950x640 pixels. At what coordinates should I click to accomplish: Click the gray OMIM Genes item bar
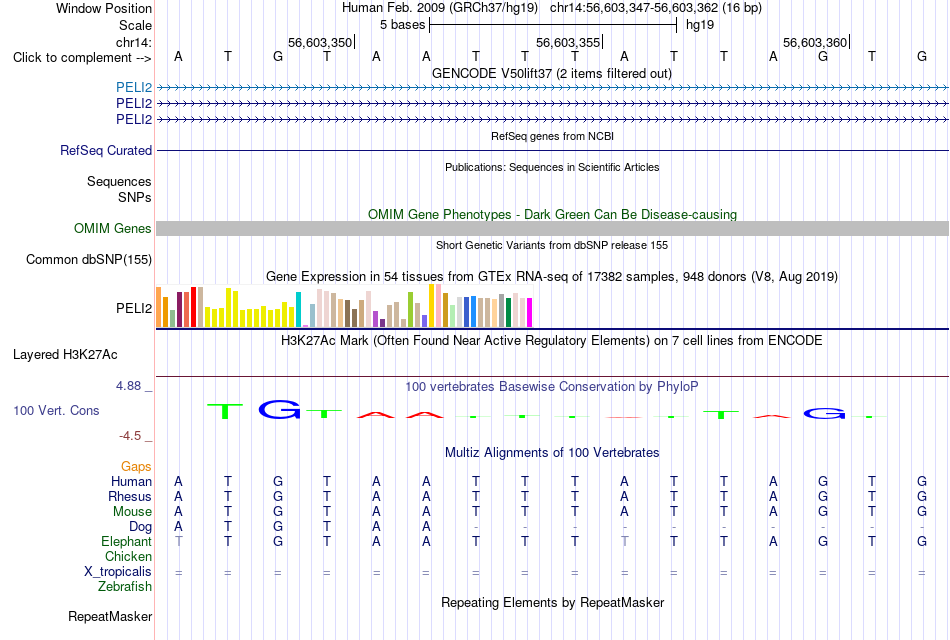552,228
